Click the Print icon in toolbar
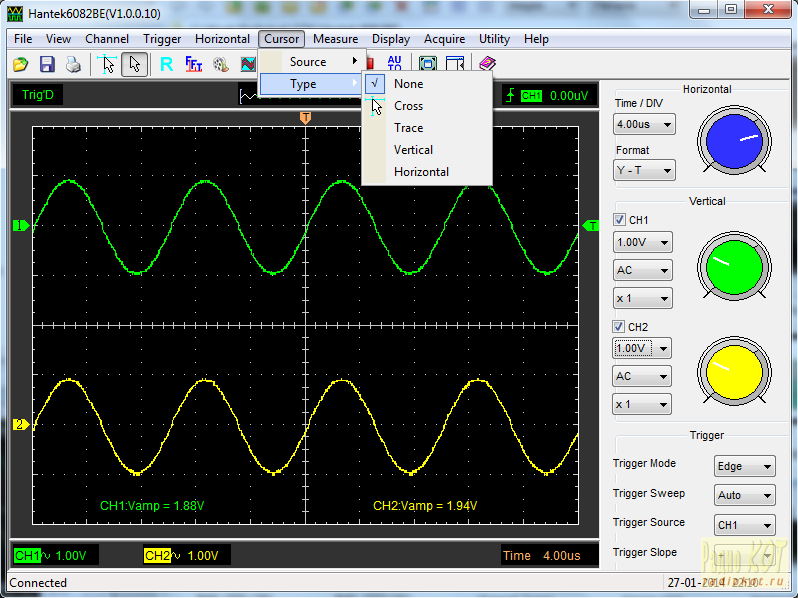The width and height of the screenshot is (798, 598). tap(73, 64)
